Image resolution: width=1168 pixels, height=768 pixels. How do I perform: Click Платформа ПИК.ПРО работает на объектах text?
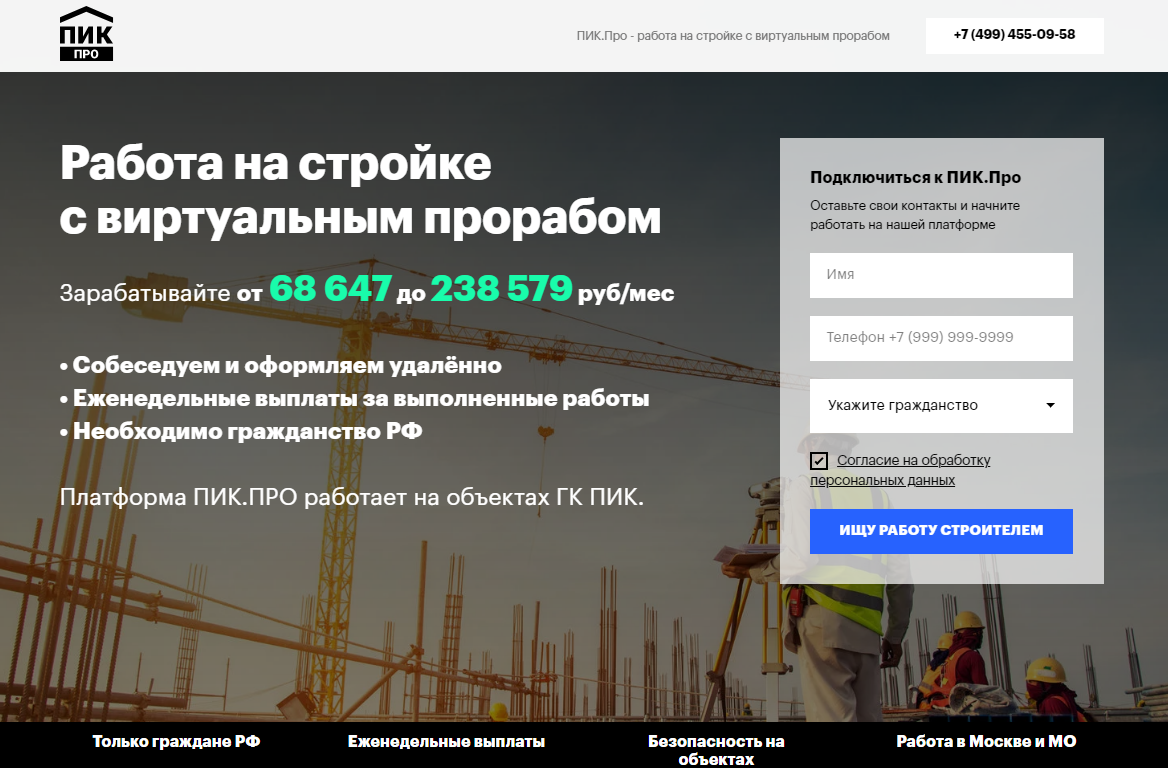pos(352,497)
